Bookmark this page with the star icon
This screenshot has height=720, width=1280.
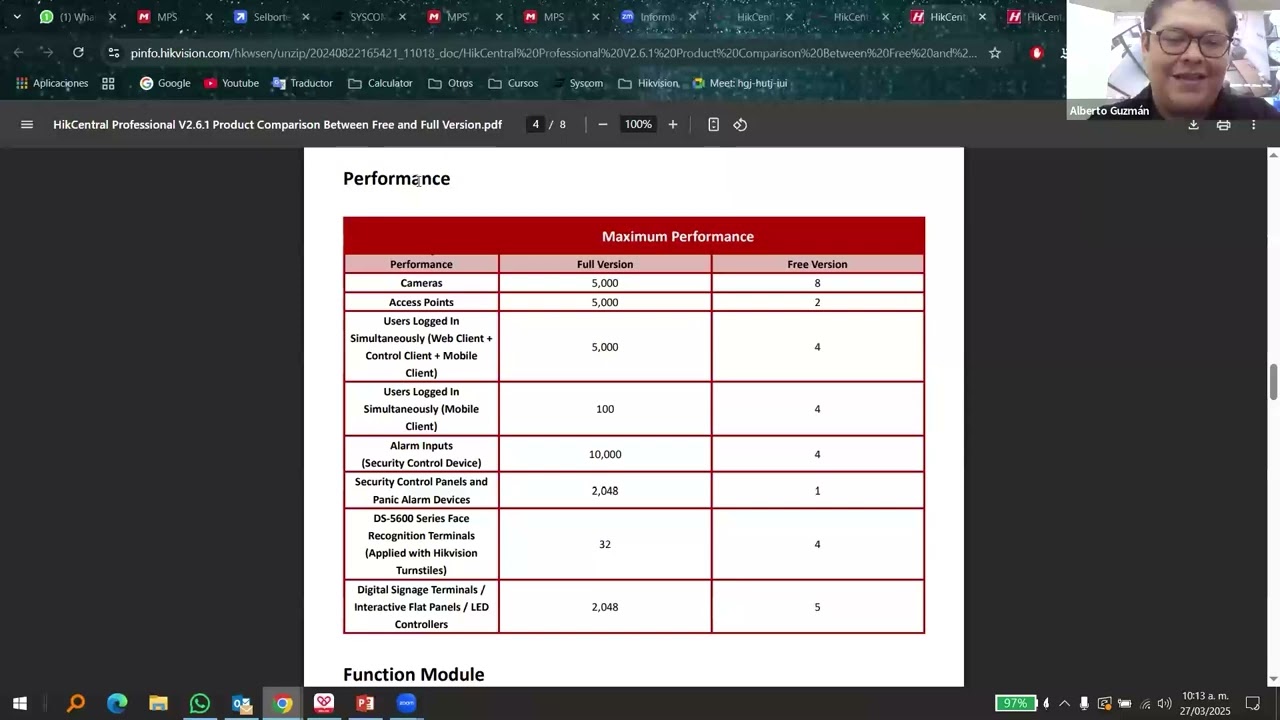(995, 53)
